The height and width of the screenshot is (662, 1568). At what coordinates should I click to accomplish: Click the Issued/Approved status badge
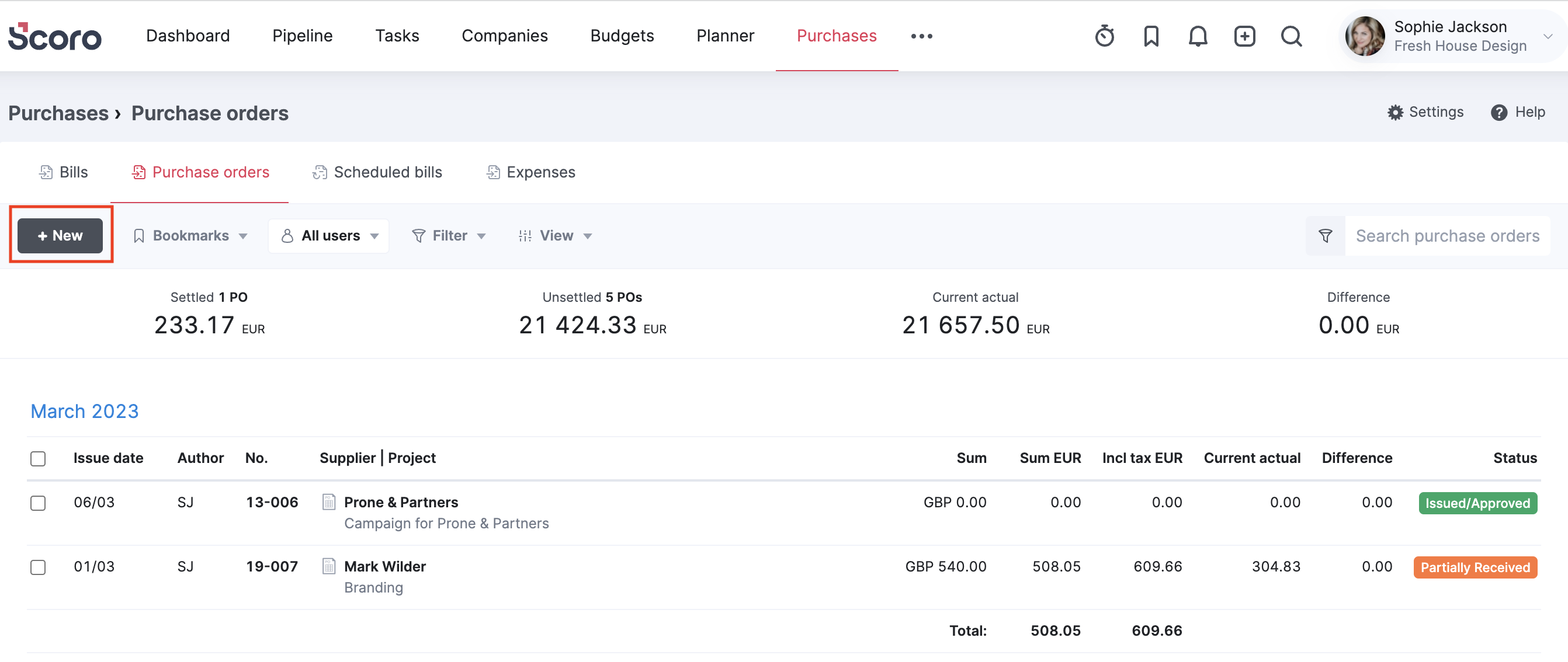(1477, 503)
